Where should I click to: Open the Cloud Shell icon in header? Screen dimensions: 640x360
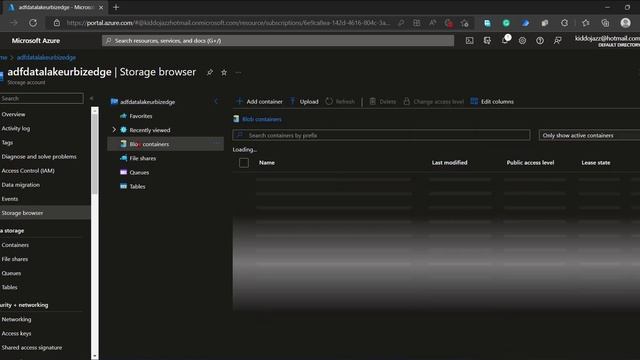tap(469, 40)
